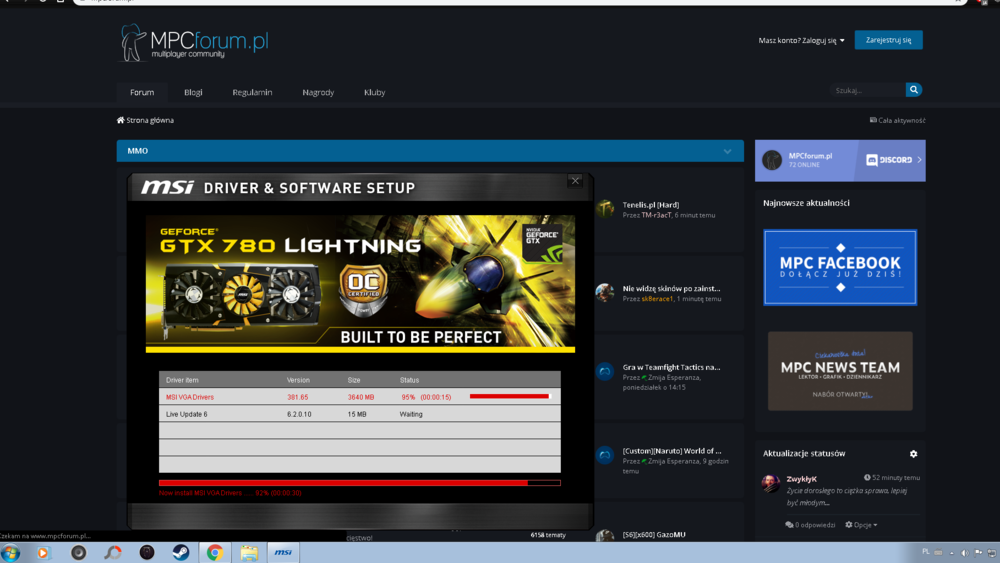Open the Regulamin tab

pos(252,92)
